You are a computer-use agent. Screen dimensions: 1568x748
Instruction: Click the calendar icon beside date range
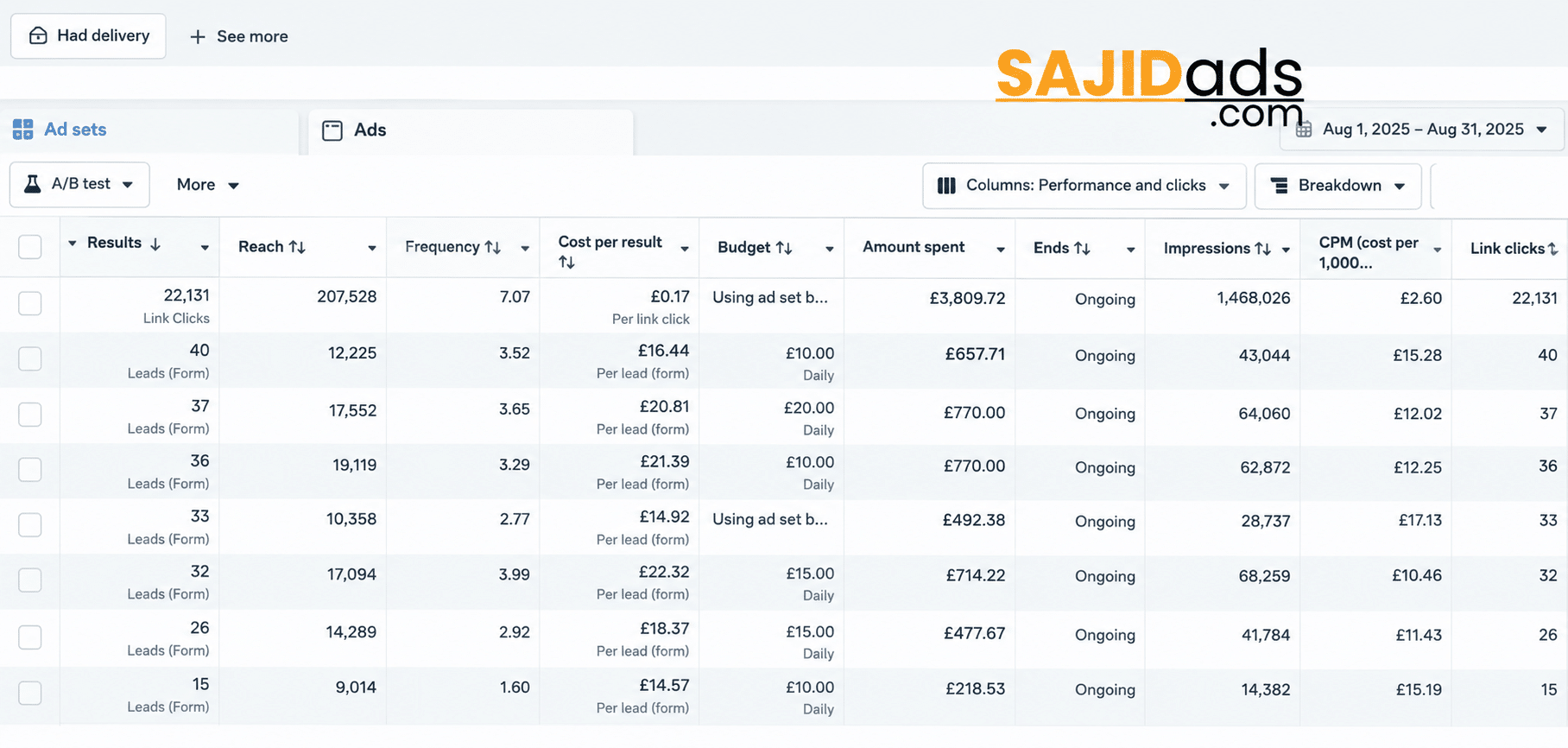pos(1305,130)
